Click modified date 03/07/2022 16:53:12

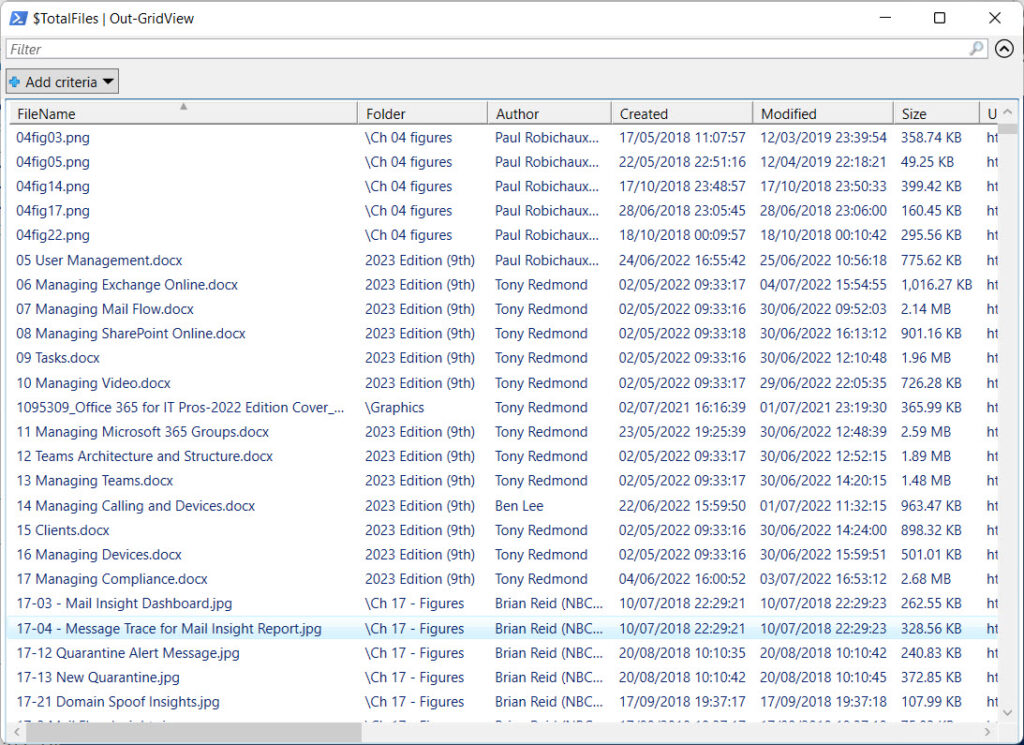pyautogui.click(x=823, y=579)
